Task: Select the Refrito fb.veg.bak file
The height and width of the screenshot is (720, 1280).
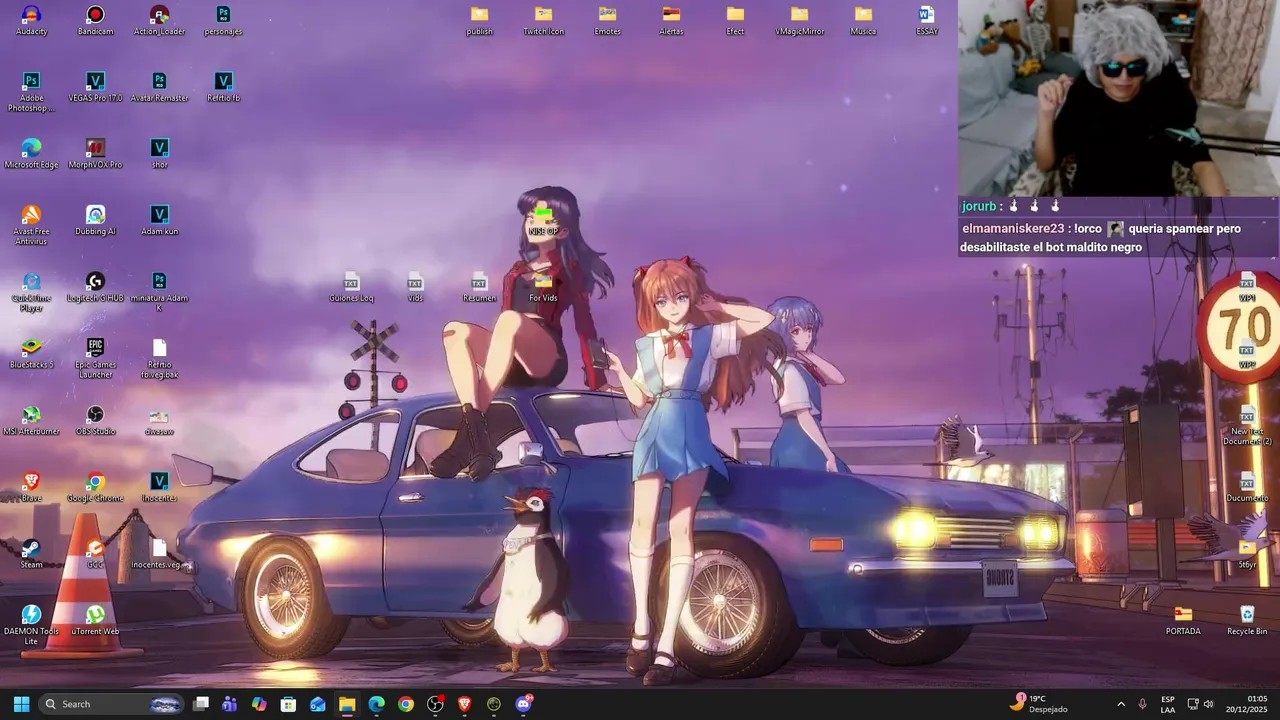Action: pyautogui.click(x=159, y=358)
